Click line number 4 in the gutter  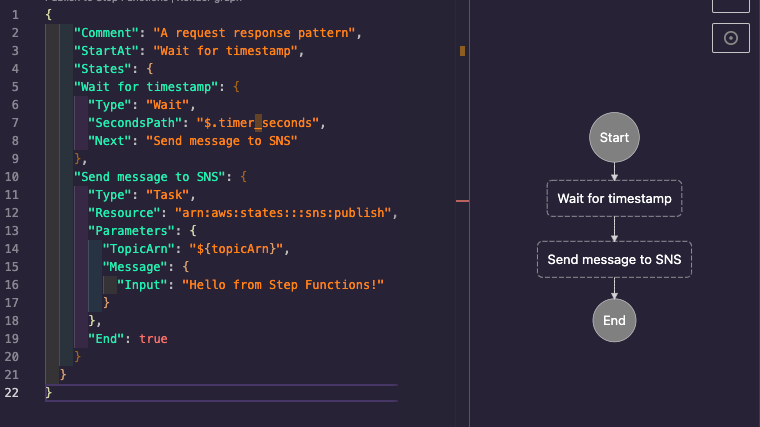(16, 69)
